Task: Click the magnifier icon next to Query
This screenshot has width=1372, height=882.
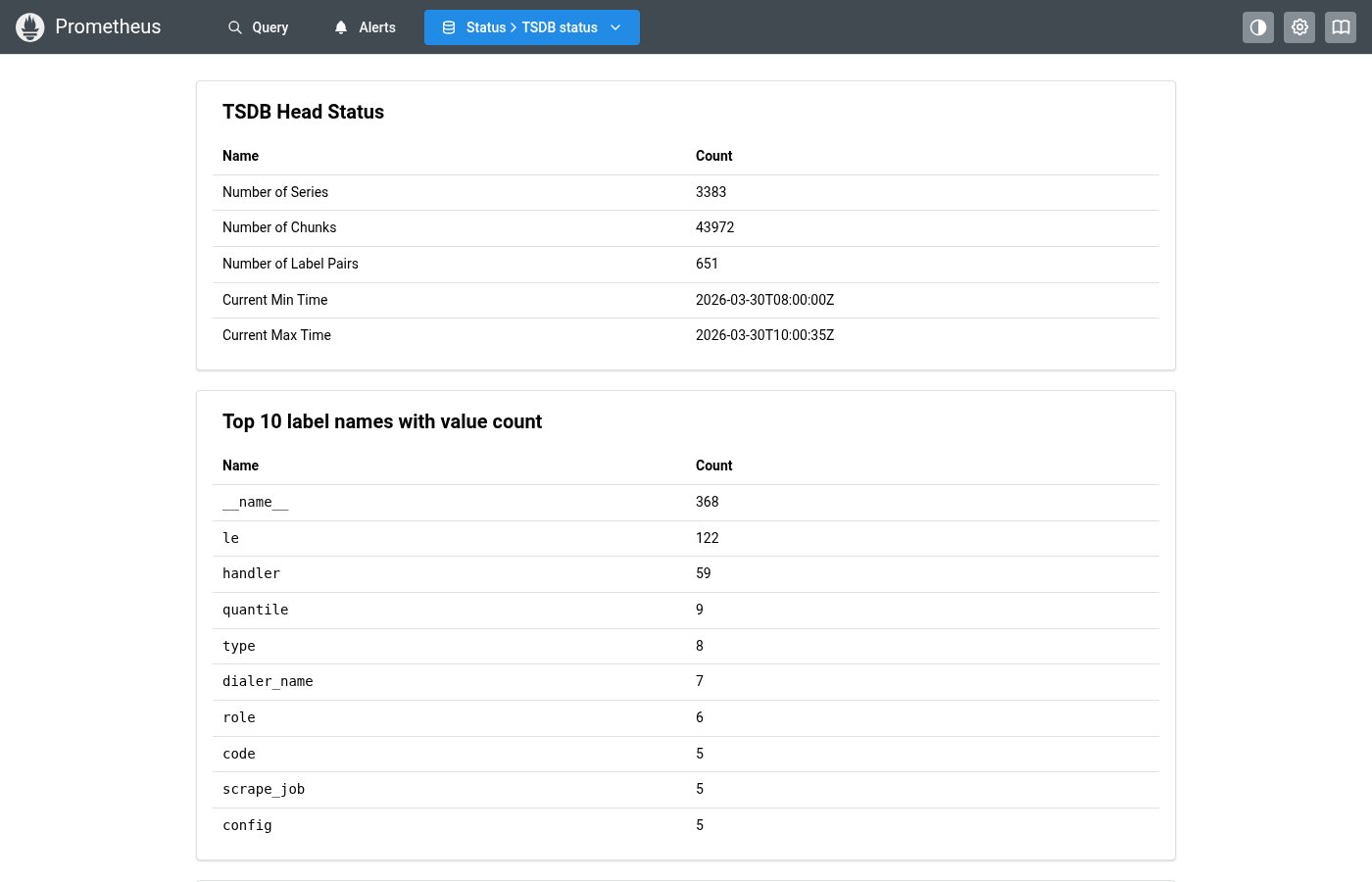Action: coord(235,27)
